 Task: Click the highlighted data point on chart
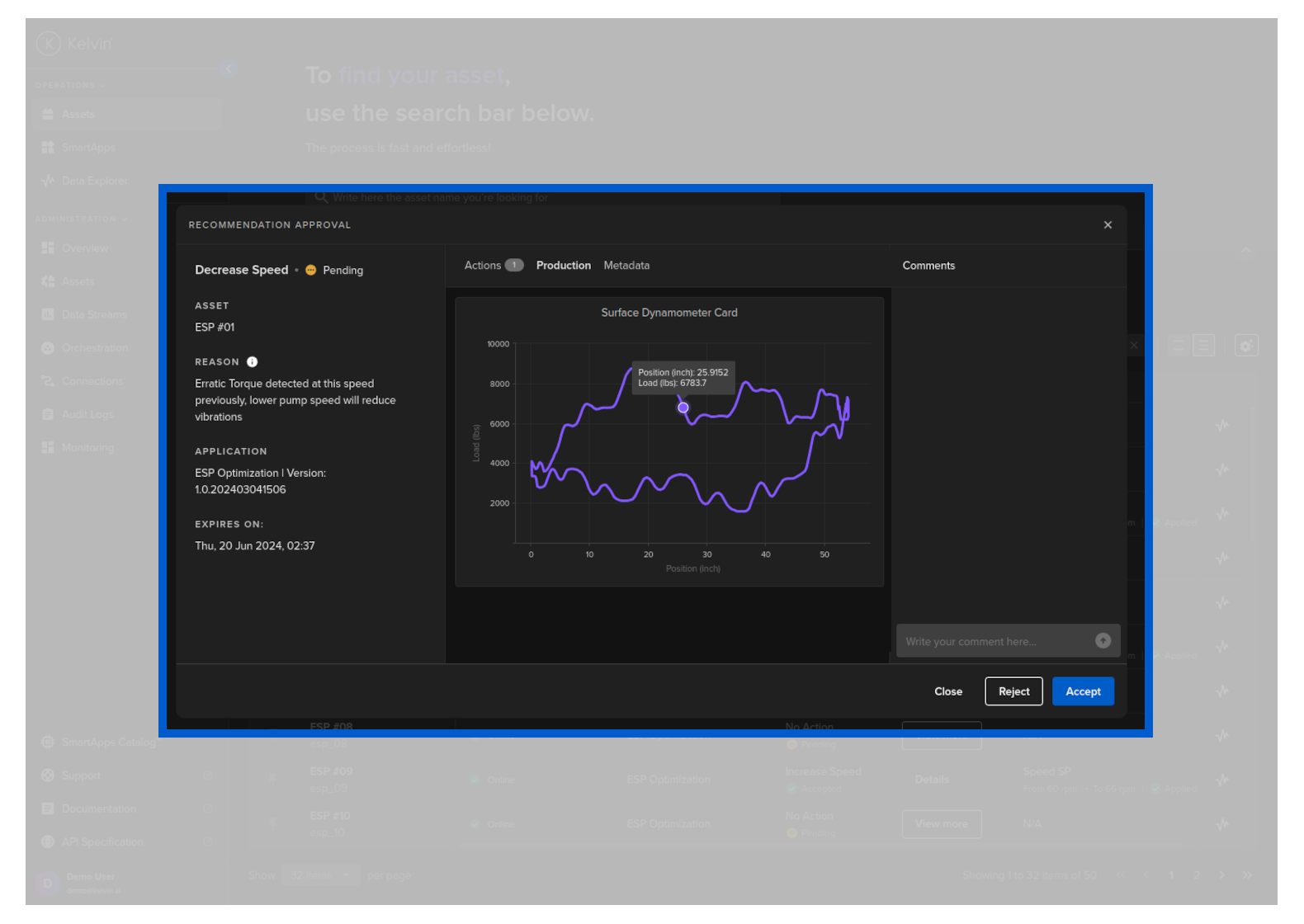point(683,408)
